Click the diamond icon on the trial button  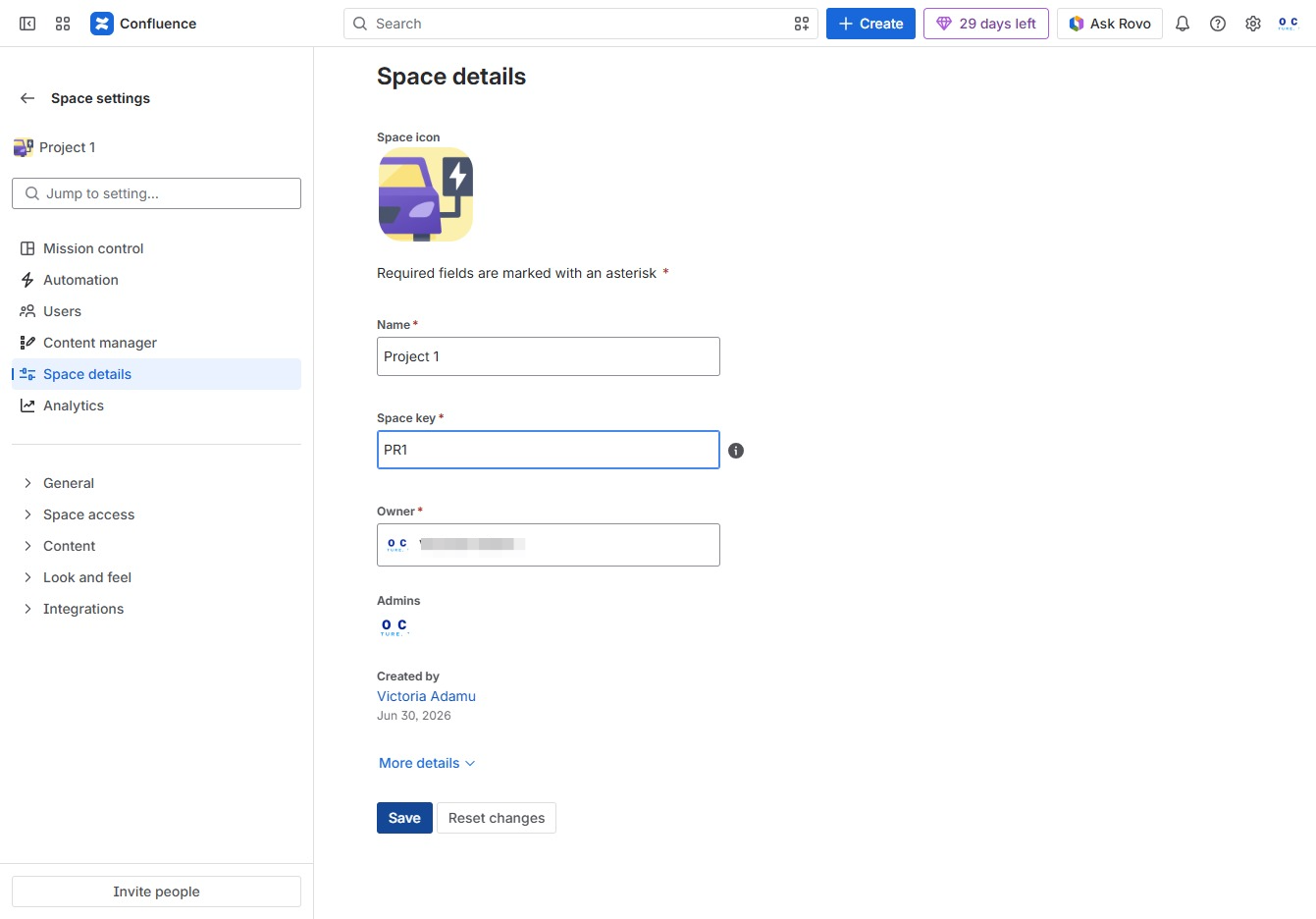(x=944, y=24)
